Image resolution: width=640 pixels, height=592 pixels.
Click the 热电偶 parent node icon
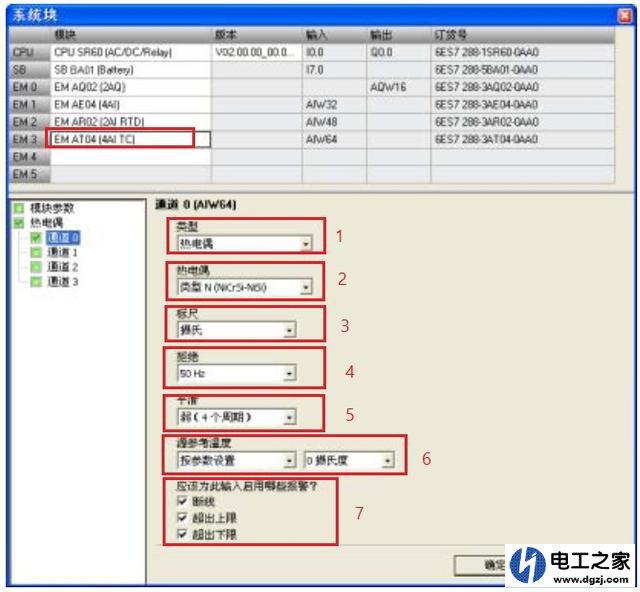pos(18,223)
